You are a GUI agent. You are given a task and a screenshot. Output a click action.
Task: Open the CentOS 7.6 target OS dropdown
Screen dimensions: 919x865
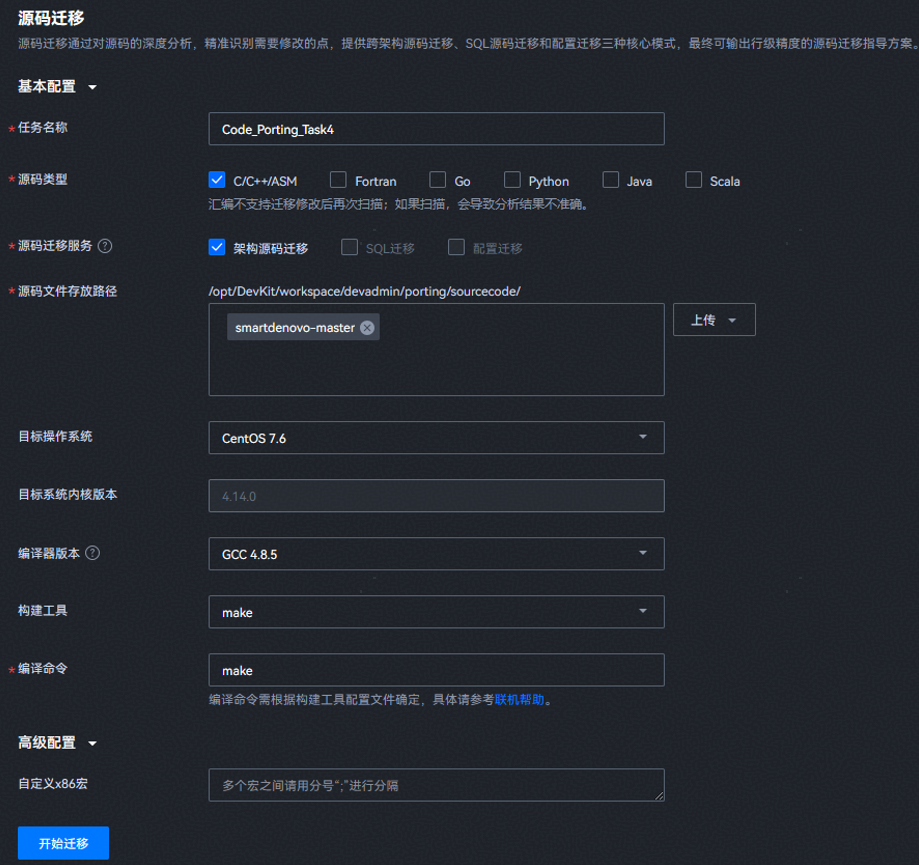coord(436,438)
